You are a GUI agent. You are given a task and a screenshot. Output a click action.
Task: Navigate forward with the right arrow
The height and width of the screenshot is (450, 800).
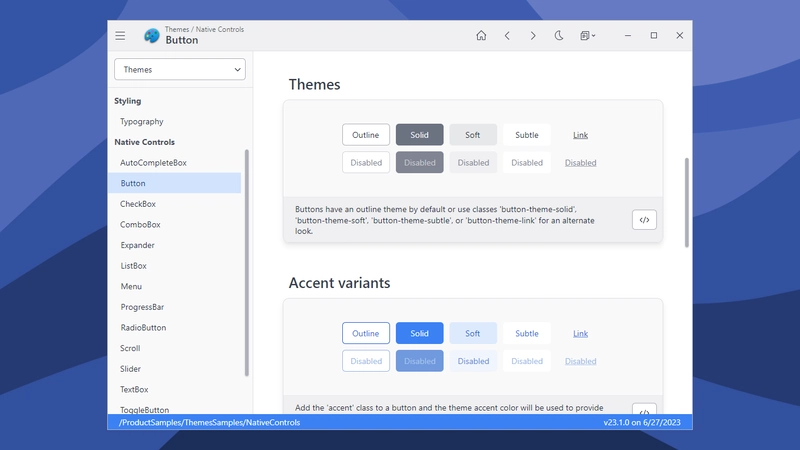pyautogui.click(x=533, y=36)
